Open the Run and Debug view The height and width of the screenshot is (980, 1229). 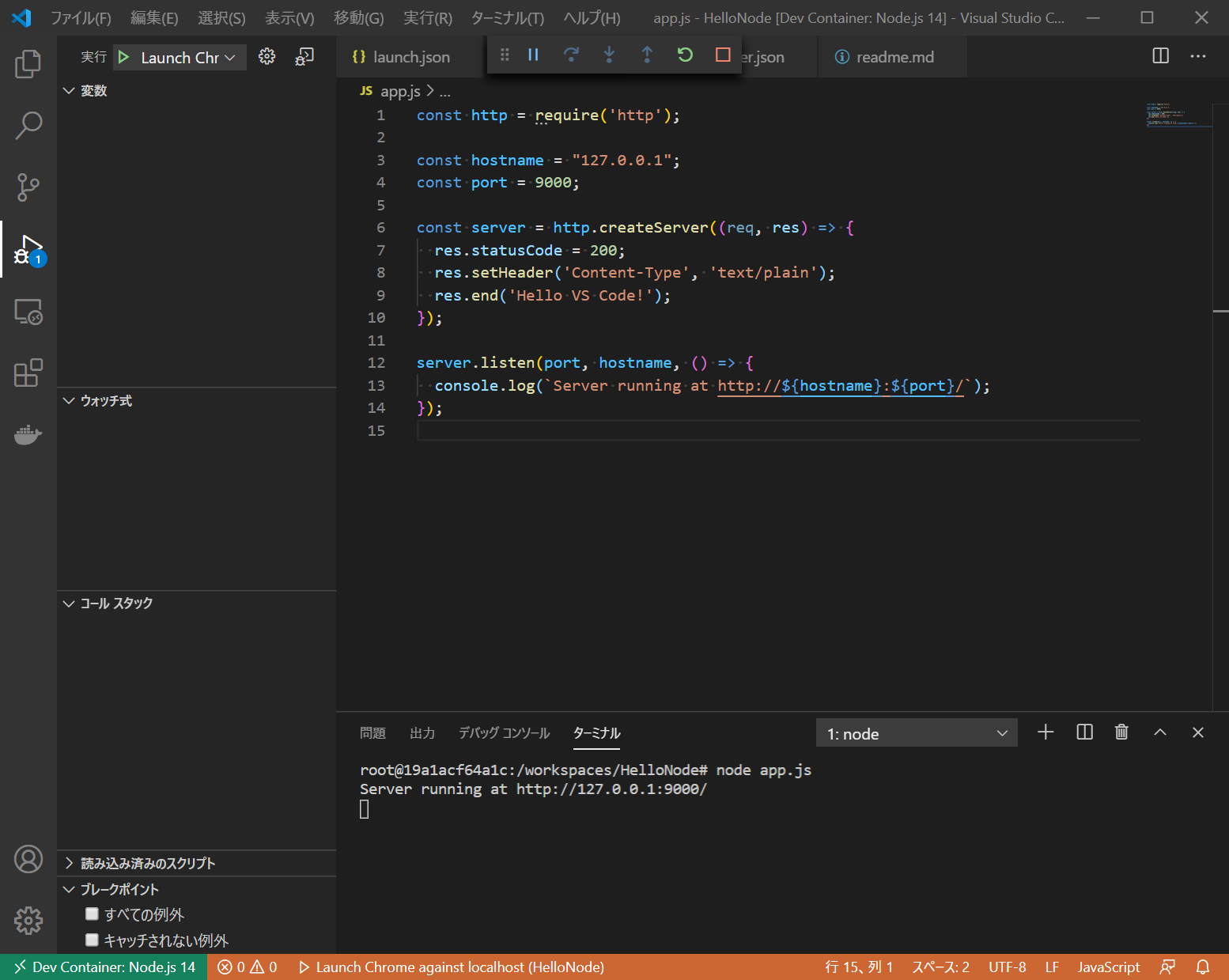tap(28, 250)
